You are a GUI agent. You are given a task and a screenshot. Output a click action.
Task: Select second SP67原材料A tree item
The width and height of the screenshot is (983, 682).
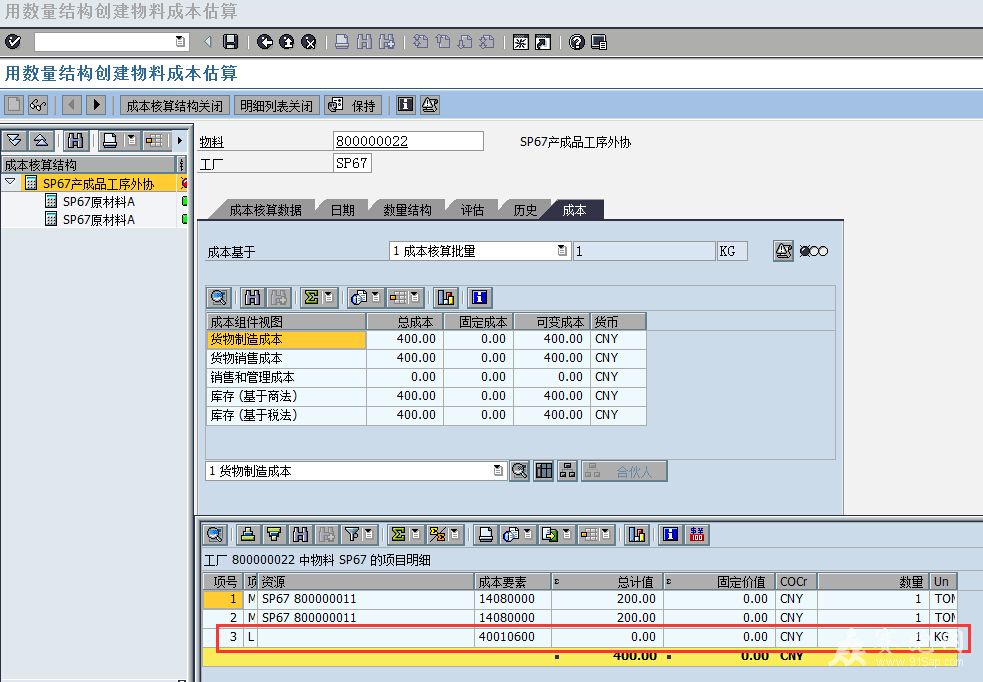pyautogui.click(x=98, y=220)
